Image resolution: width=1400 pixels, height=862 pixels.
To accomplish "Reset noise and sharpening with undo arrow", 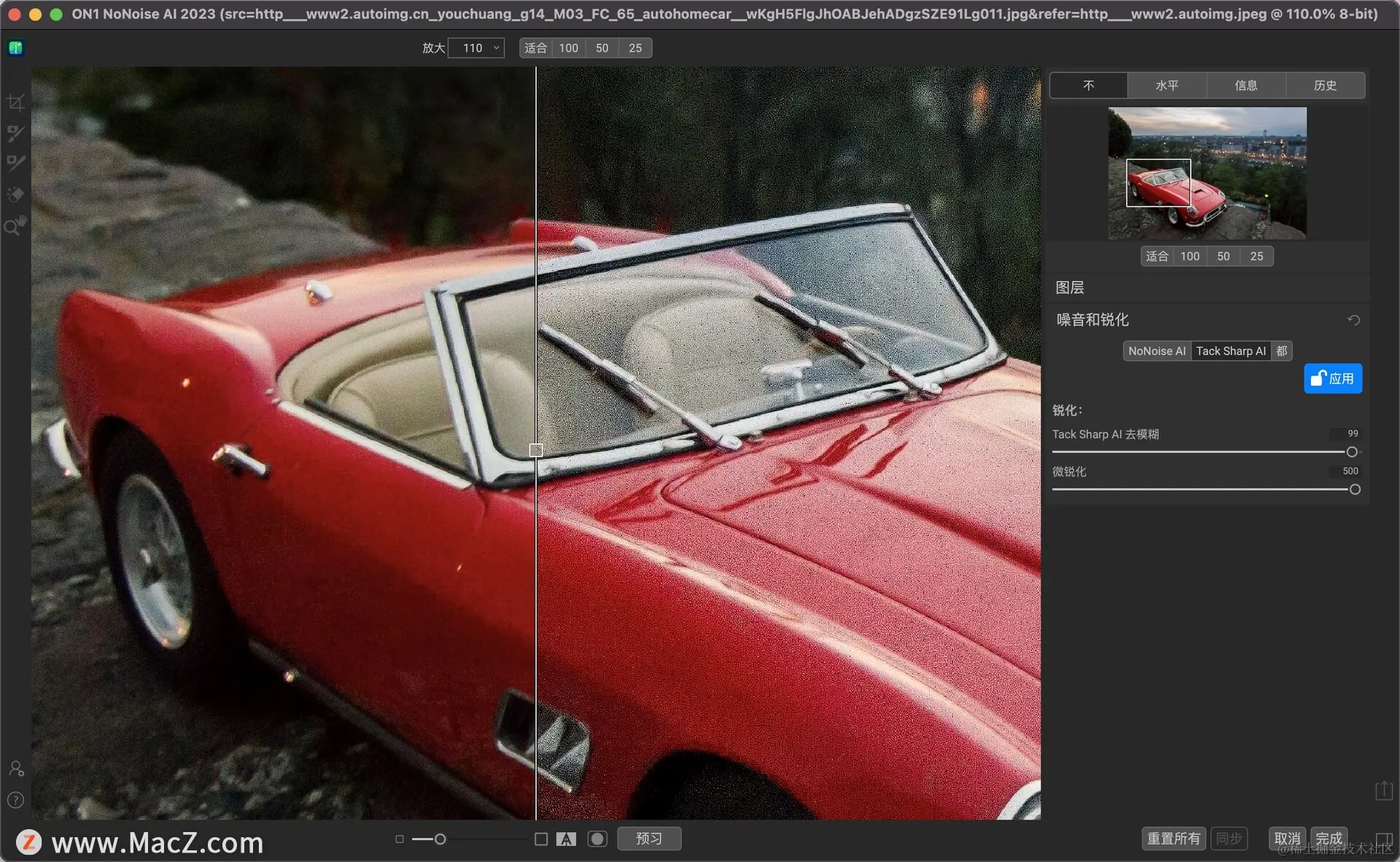I will (x=1353, y=320).
